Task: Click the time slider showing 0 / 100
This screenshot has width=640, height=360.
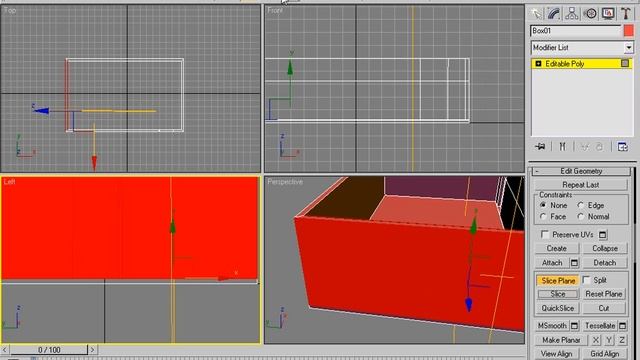Action: point(49,350)
